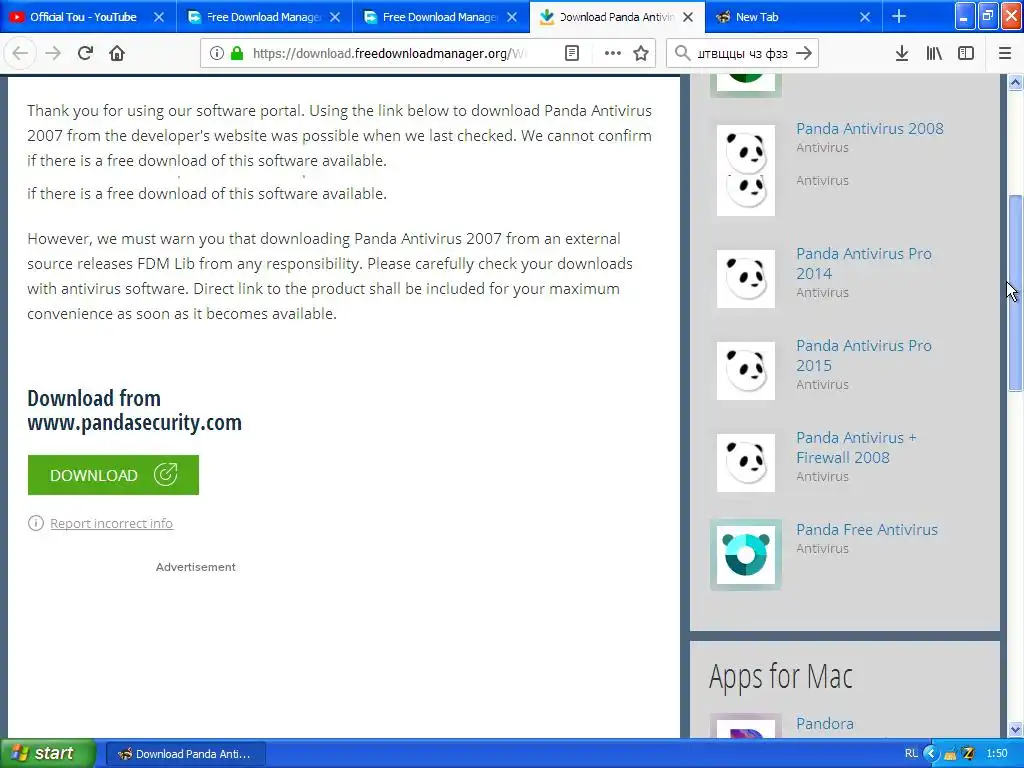Open the Panda Antivirus 2008 link

point(869,129)
